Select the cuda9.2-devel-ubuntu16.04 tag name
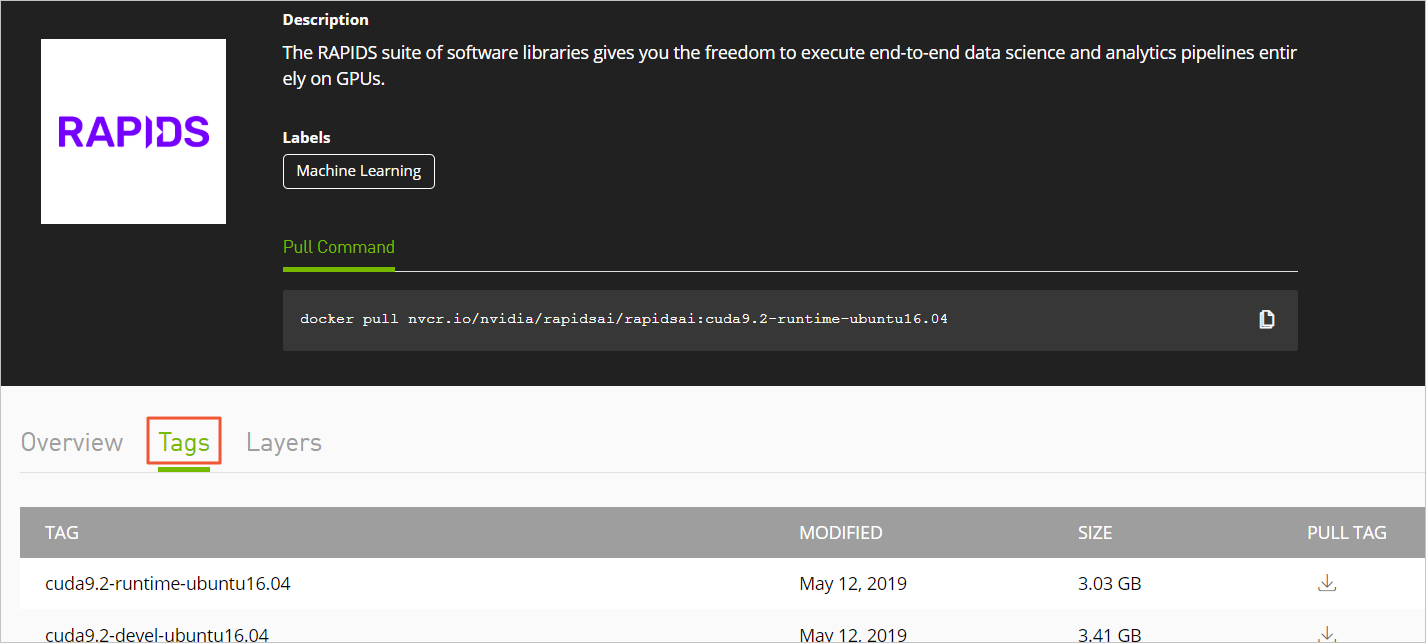 tap(157, 634)
